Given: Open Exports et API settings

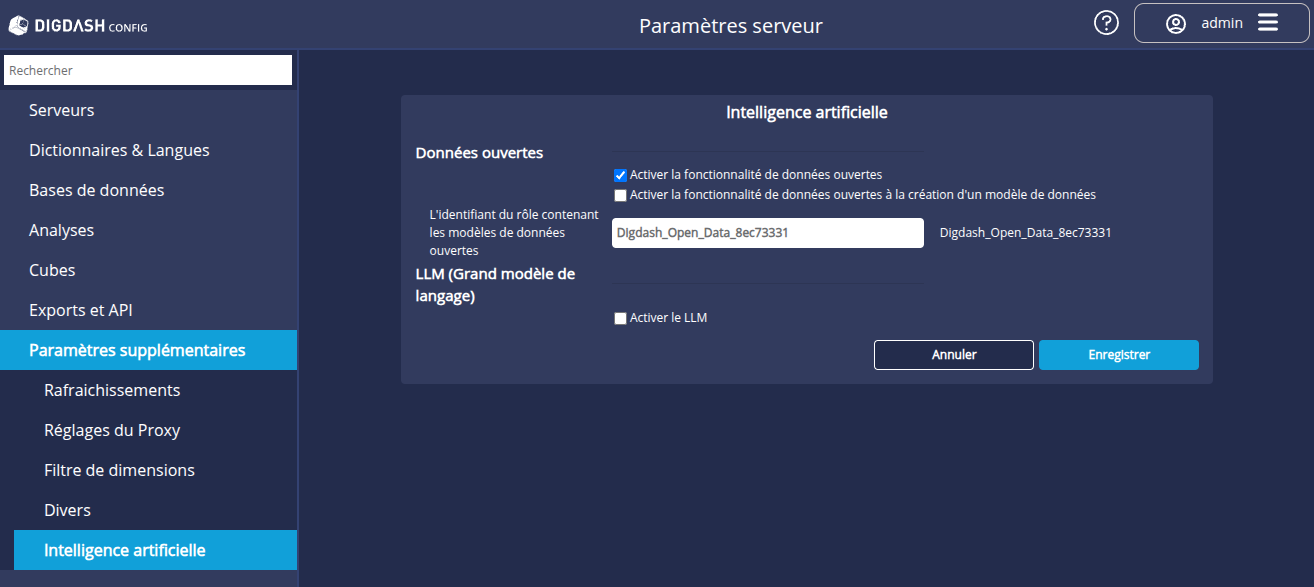Looking at the screenshot, I should (x=81, y=310).
